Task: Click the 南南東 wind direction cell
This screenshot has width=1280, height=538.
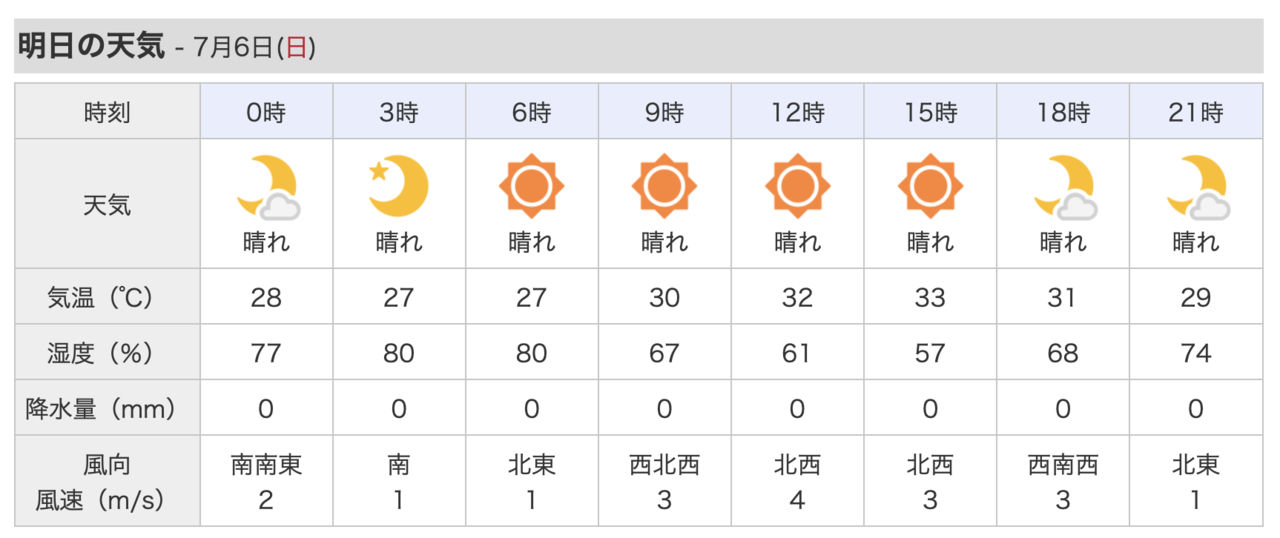Action: pyautogui.click(x=266, y=465)
